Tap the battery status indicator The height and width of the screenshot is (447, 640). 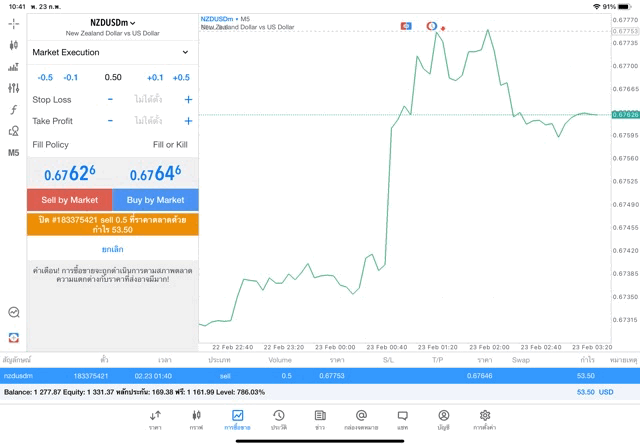(625, 7)
